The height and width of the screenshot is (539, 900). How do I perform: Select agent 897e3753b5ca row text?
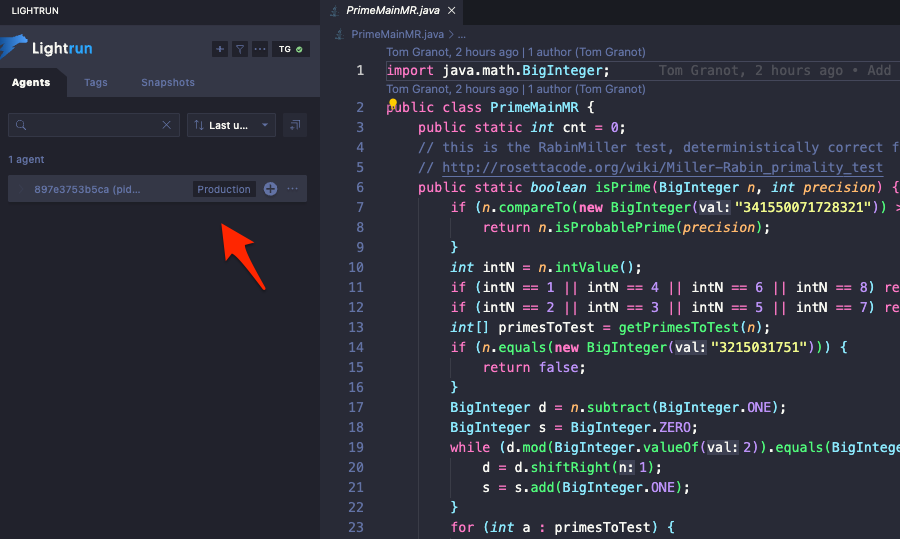click(x=87, y=189)
